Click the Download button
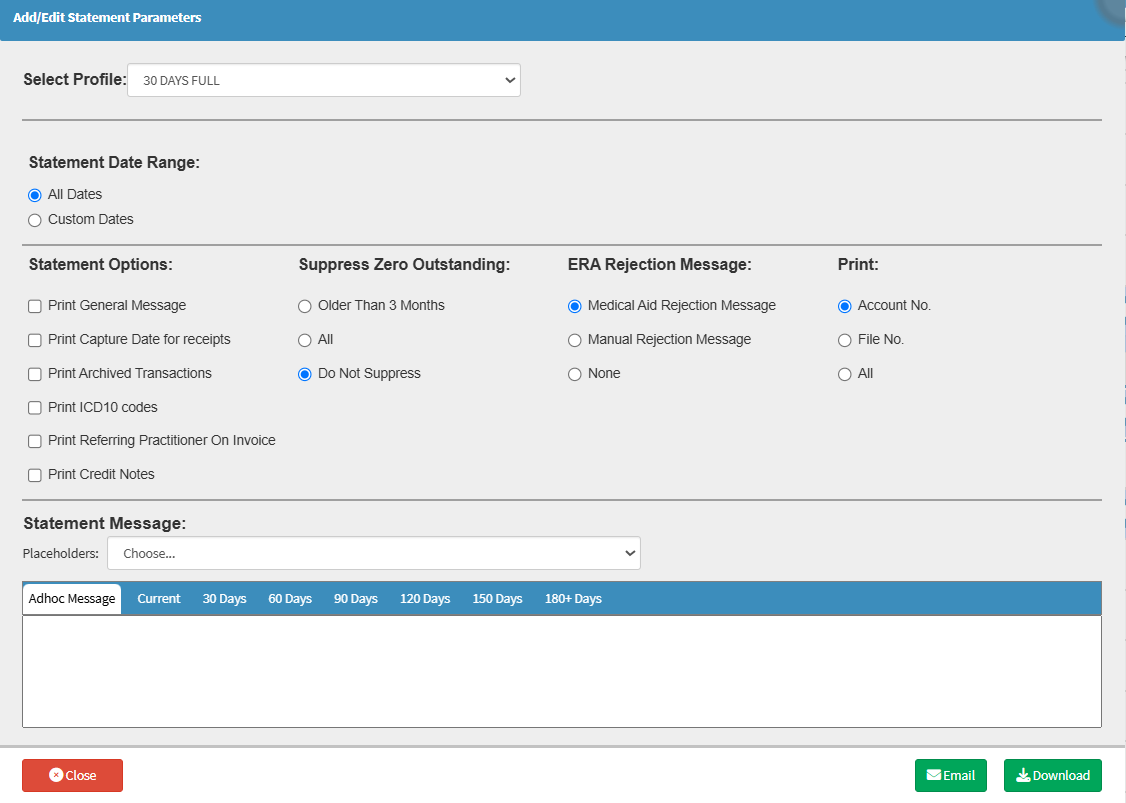 click(x=1052, y=776)
